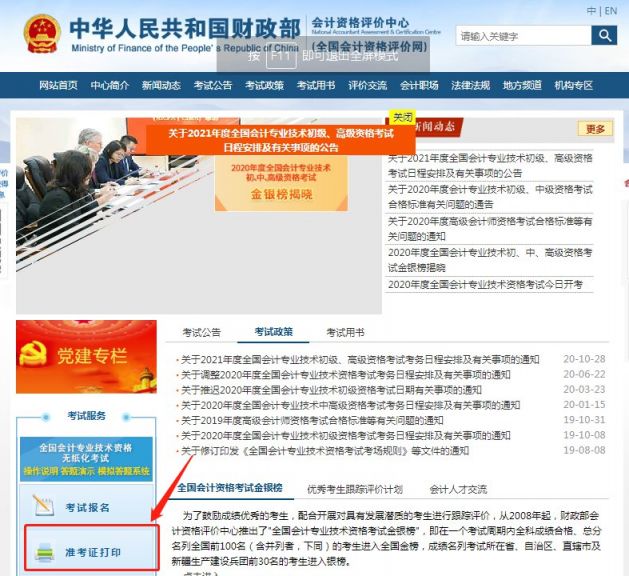Screen dimensions: 629x576
Task: Select the 会计人才交流 tab
Action: [x=458, y=489]
